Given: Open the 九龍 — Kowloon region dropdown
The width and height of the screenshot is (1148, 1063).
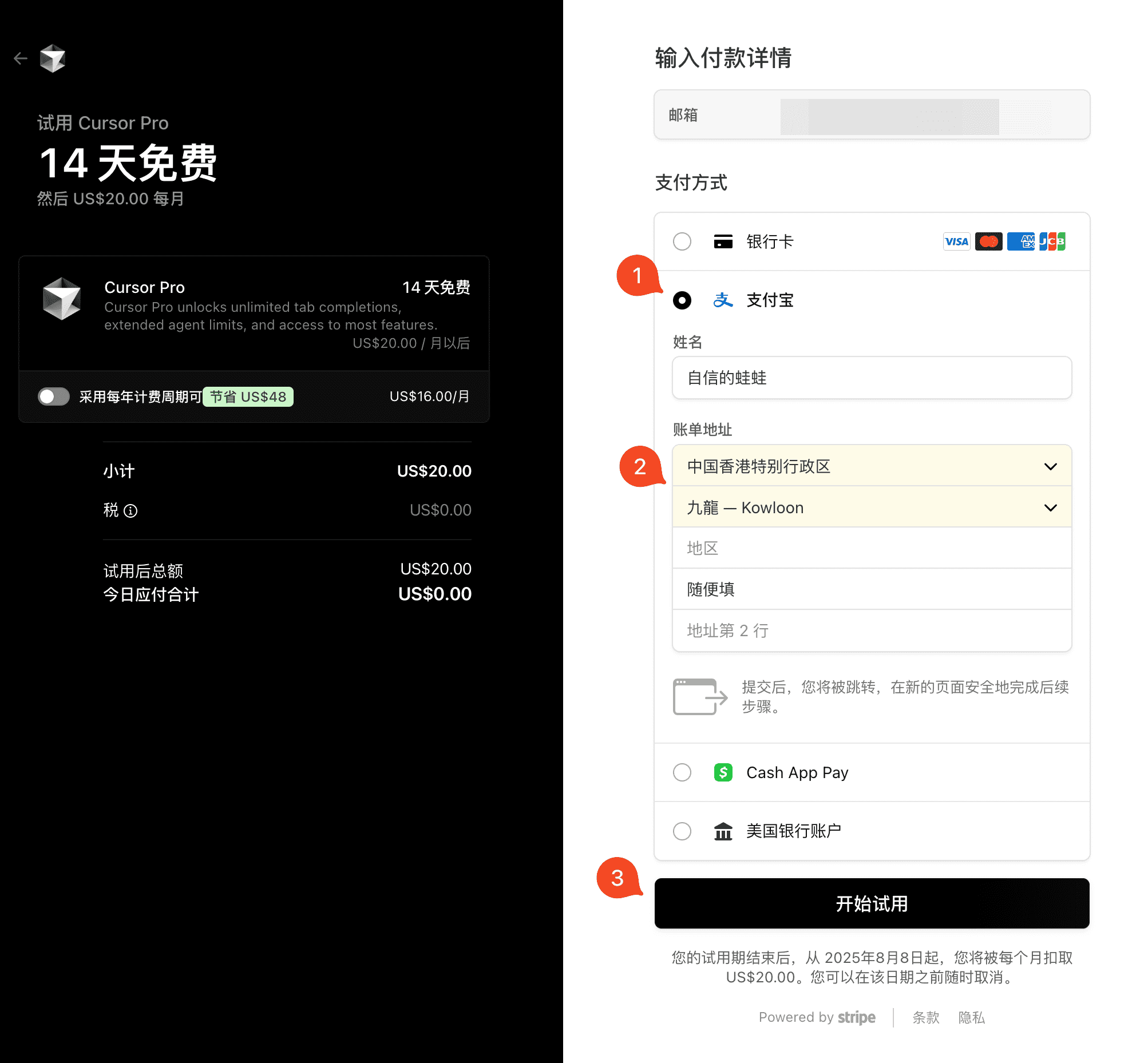Looking at the screenshot, I should pos(871,507).
